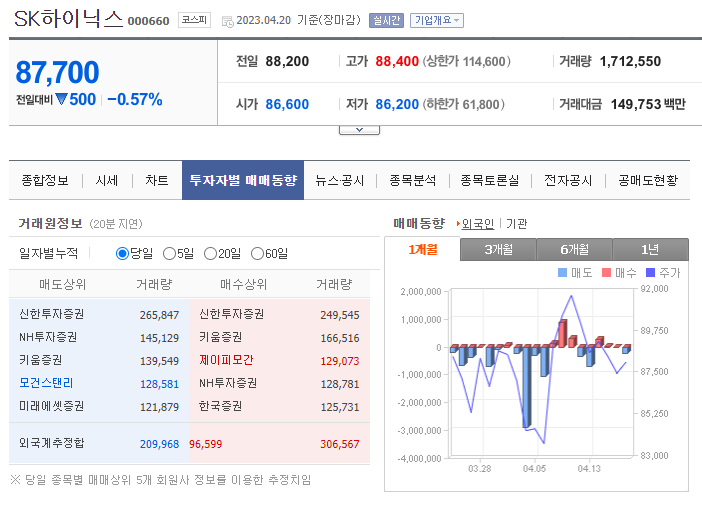Open the 종합정보 tab
The image size is (702, 506).
point(45,180)
